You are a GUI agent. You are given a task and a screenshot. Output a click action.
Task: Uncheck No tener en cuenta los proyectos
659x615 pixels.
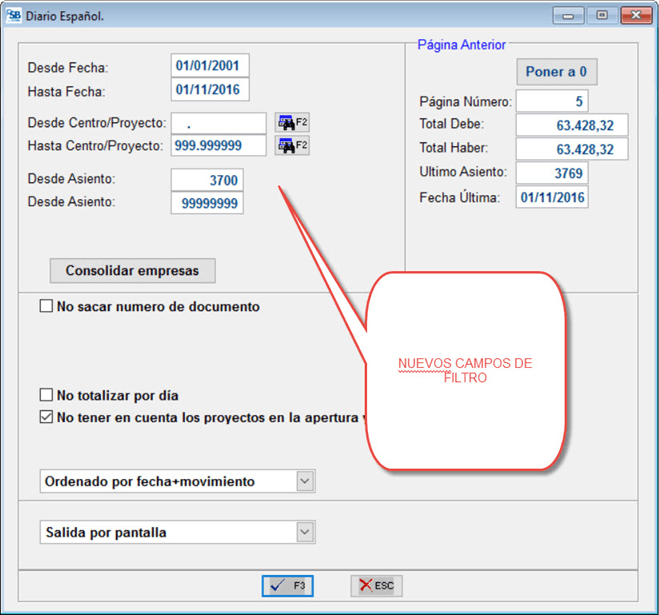pyautogui.click(x=46, y=417)
